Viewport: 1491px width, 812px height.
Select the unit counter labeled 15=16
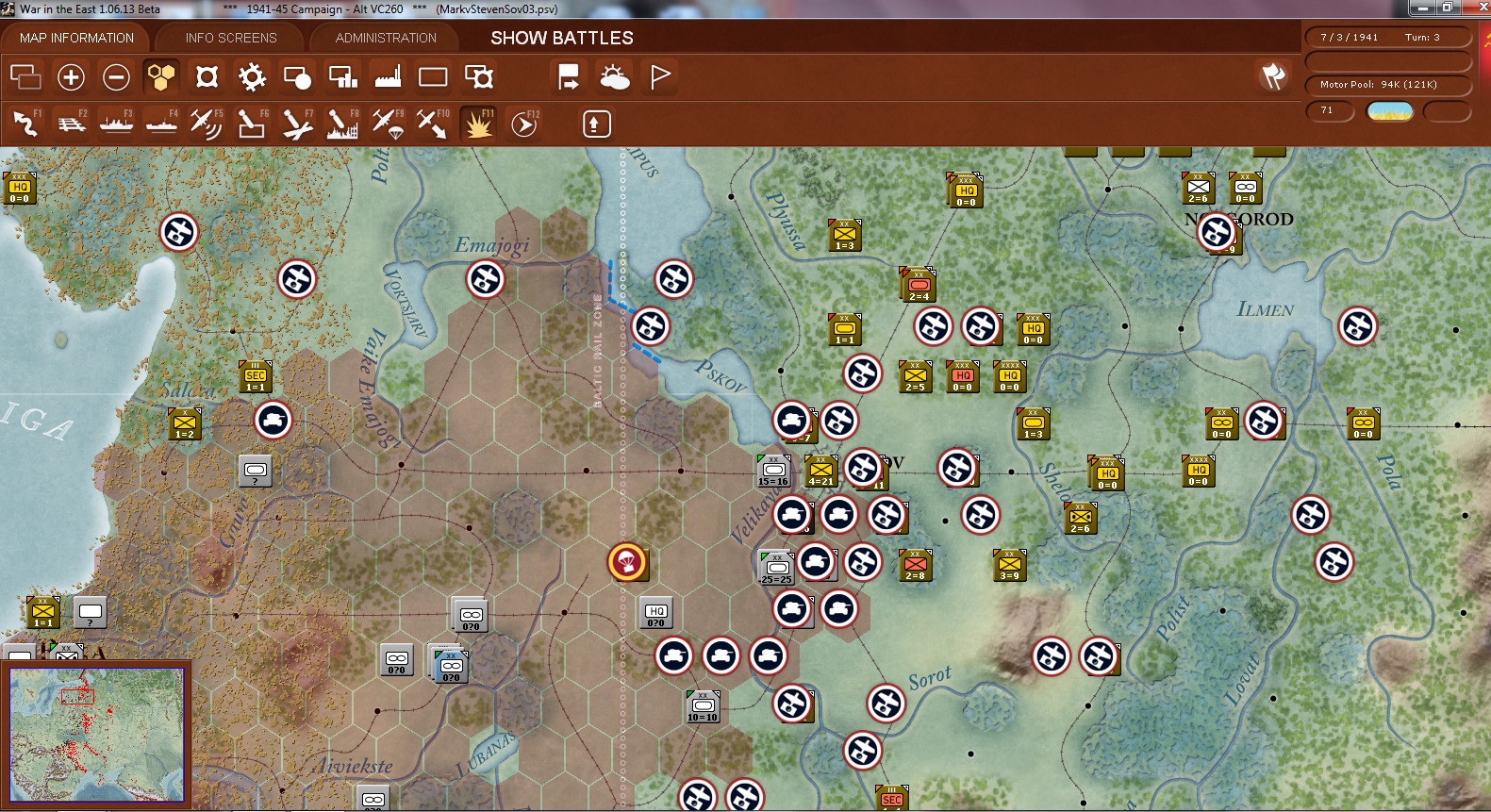tap(773, 471)
